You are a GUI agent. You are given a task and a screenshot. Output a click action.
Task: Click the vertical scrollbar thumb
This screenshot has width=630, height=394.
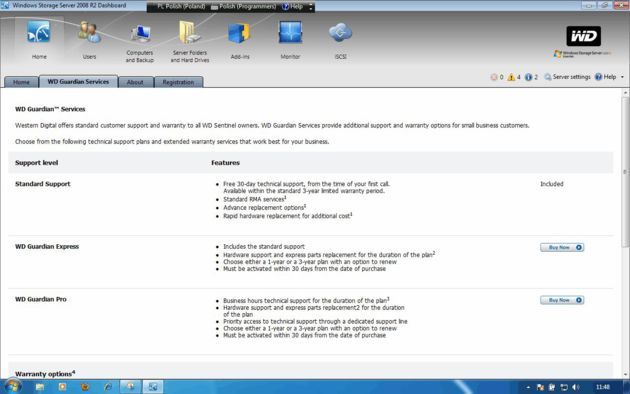pos(625,172)
